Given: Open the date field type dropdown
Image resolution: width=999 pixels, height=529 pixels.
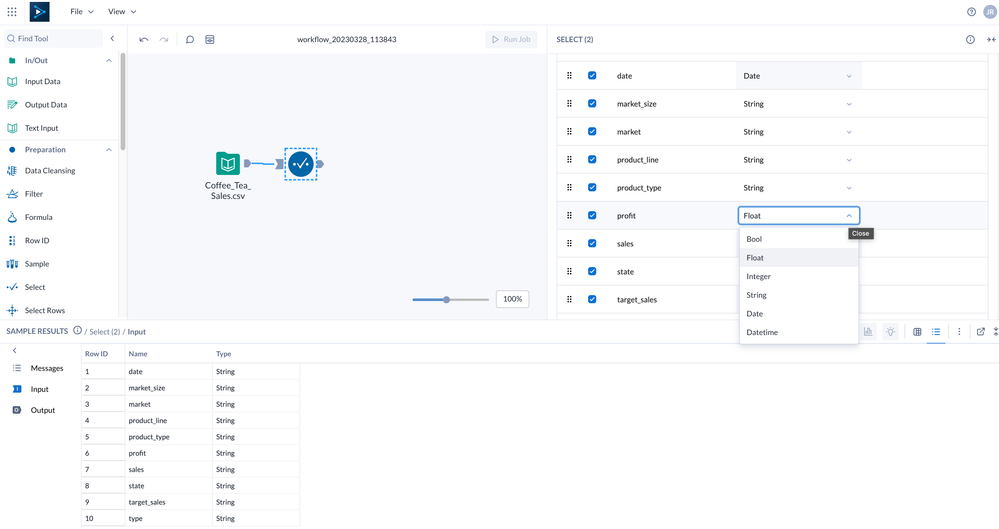Looking at the screenshot, I should 798,76.
